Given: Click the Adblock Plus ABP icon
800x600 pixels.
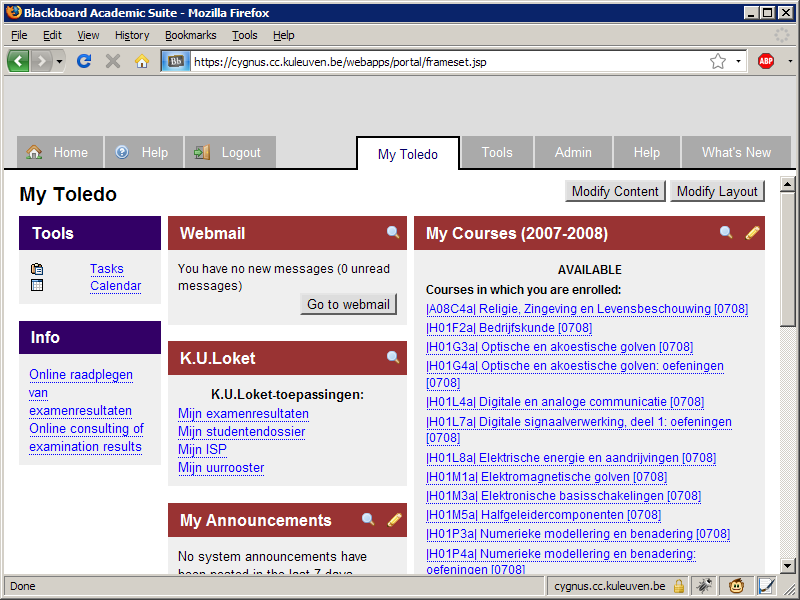Looking at the screenshot, I should coord(766,61).
